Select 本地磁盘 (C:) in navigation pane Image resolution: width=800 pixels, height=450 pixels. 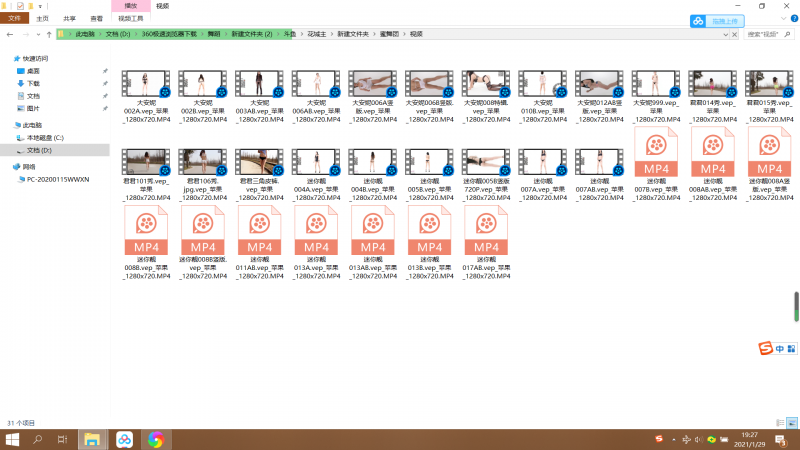click(x=45, y=137)
